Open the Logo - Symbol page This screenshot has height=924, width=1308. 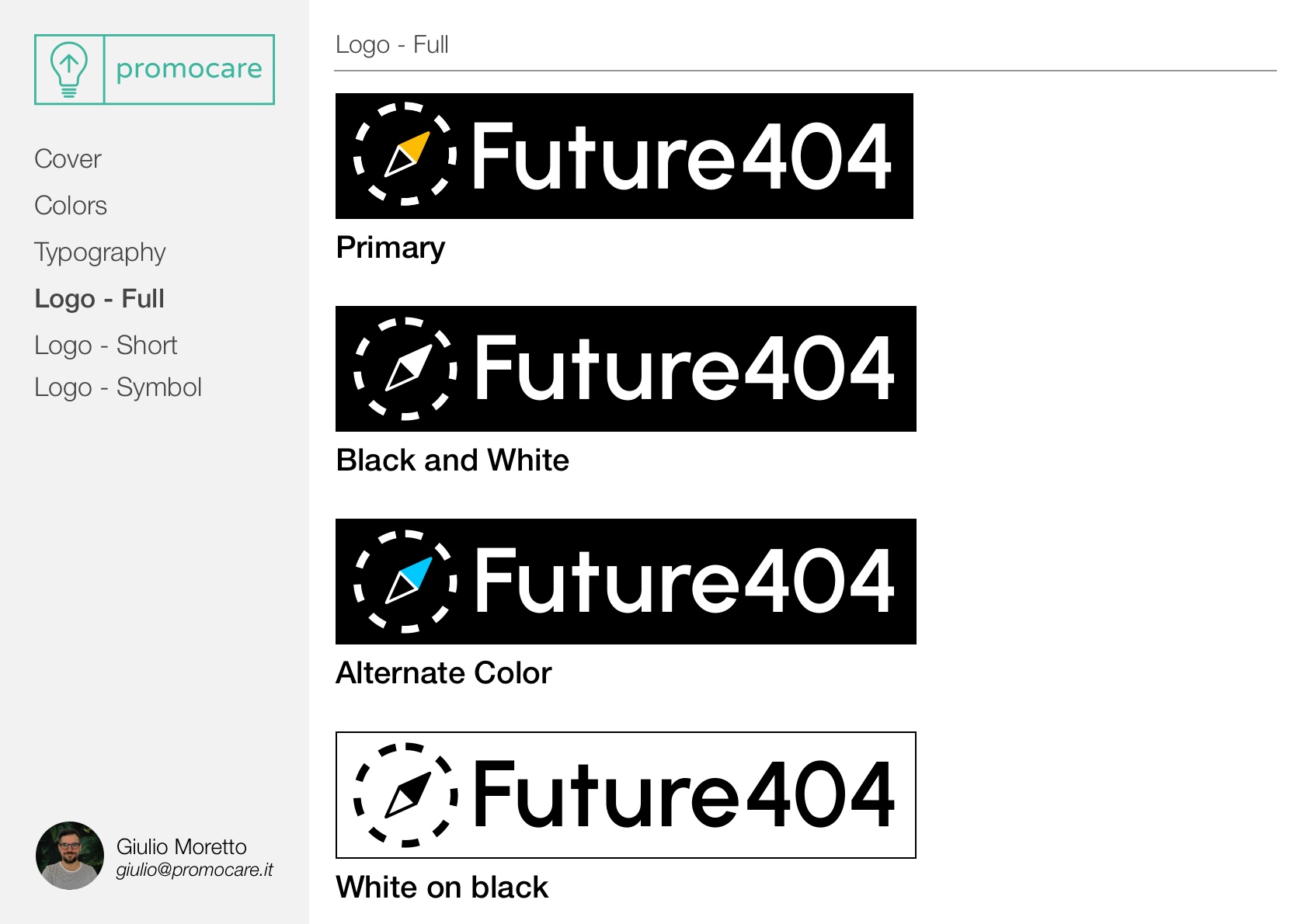point(118,387)
